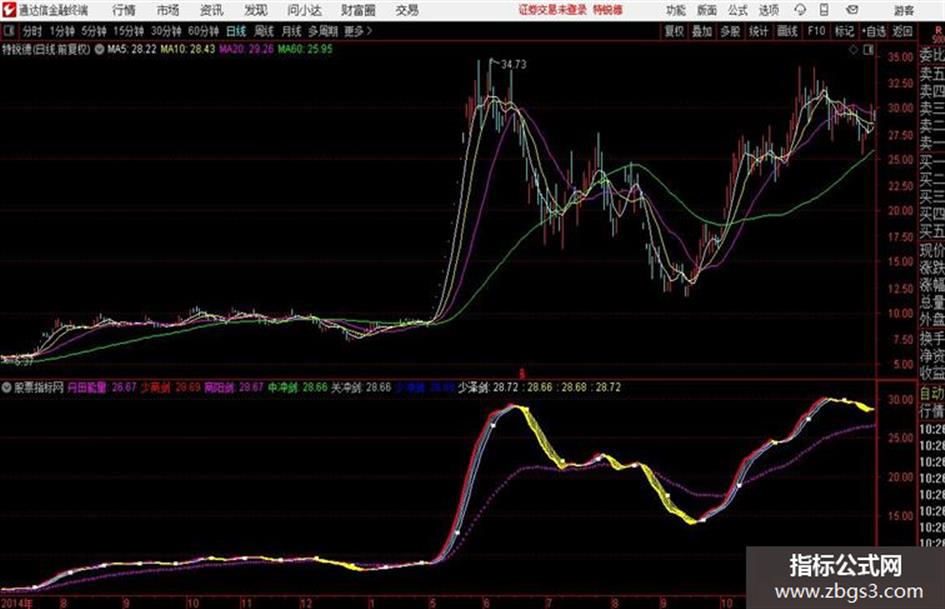945x609 pixels.
Task: Click the 画线 drawing tool button
Action: (x=787, y=31)
